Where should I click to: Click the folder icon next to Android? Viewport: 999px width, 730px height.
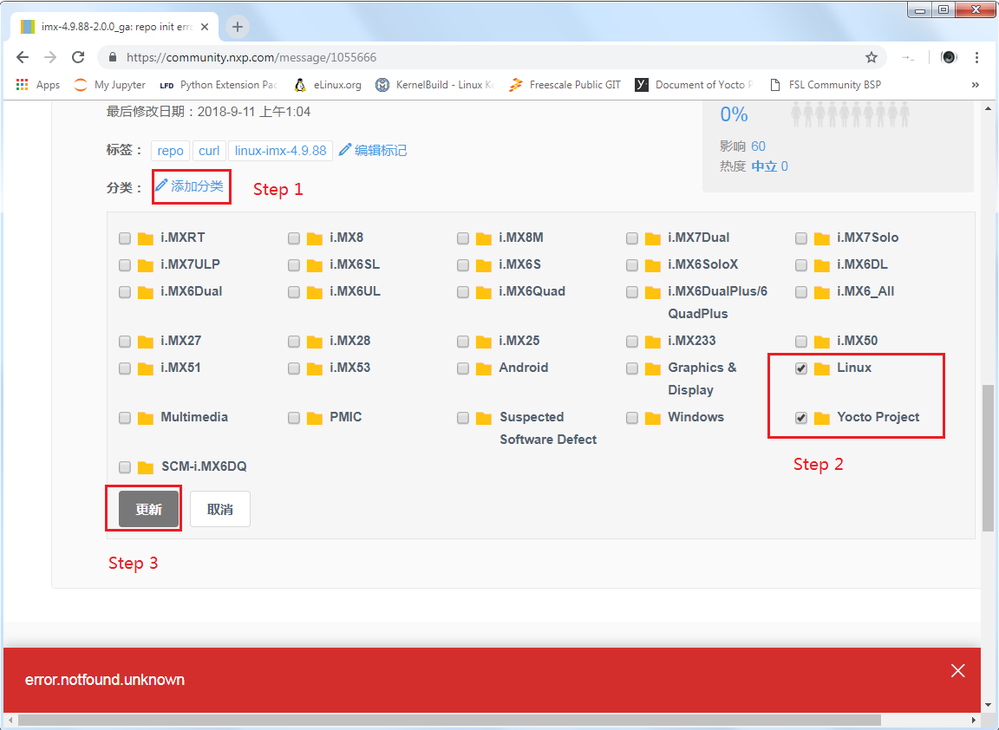[x=484, y=369]
